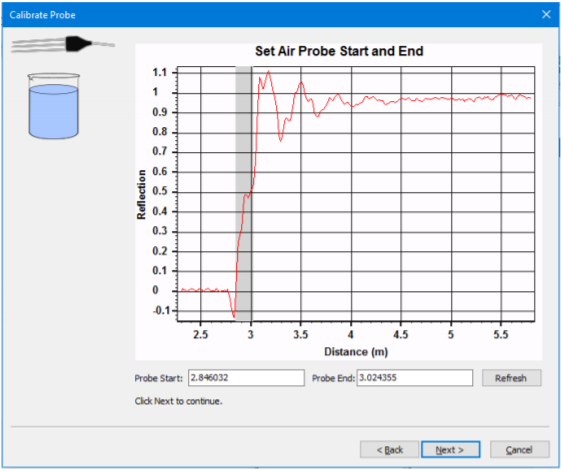Click the waveform peak near 1.1 reflection

(268, 72)
